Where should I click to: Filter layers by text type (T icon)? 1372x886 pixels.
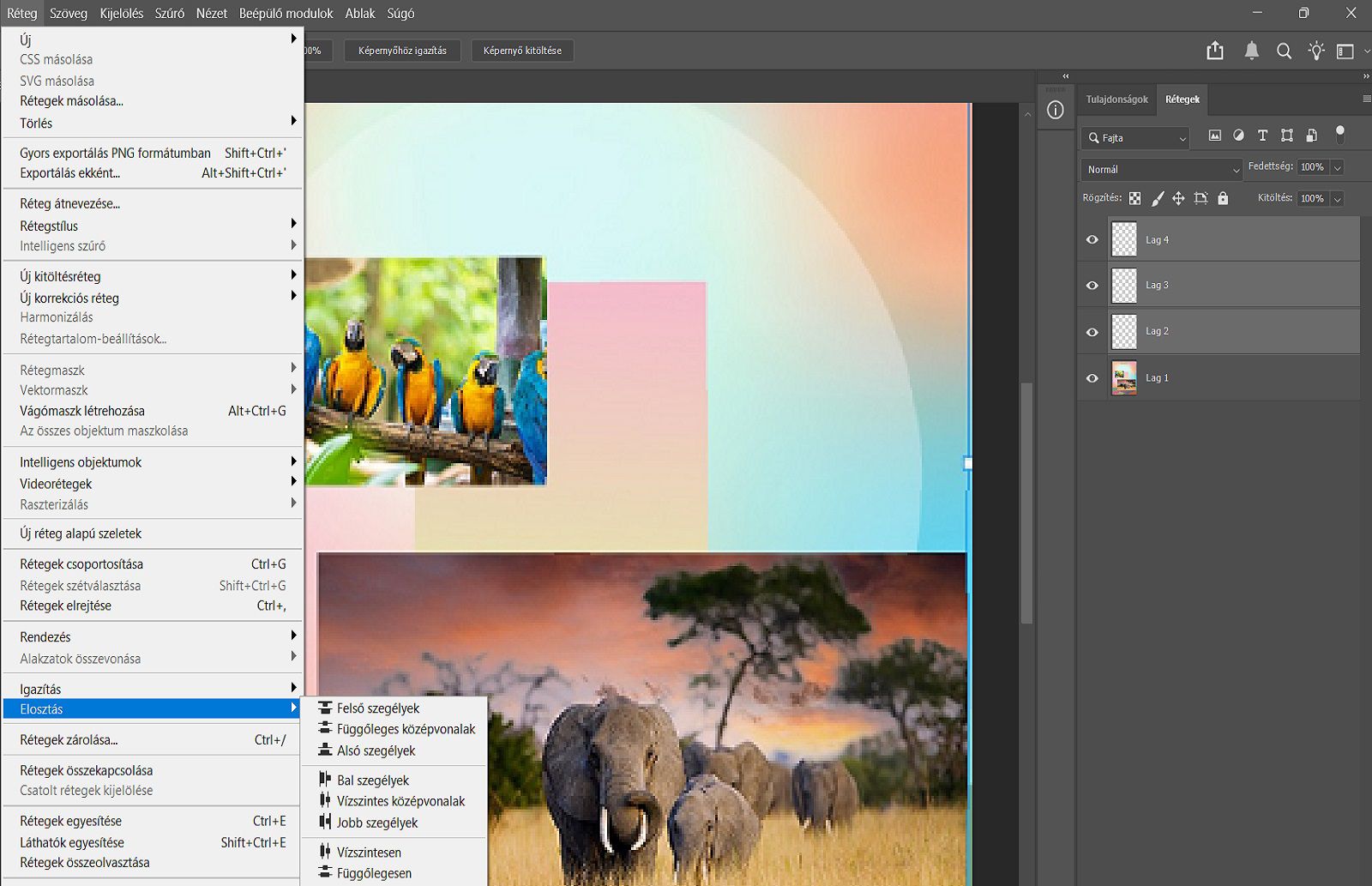(x=1262, y=136)
